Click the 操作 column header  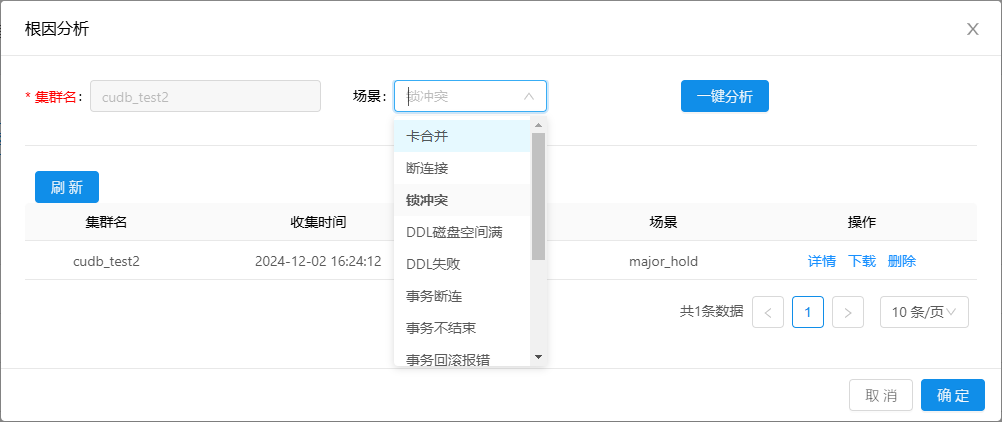click(x=861, y=222)
